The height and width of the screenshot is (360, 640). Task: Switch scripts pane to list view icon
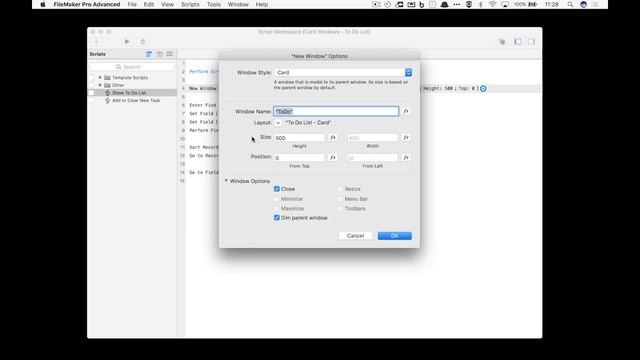point(149,54)
